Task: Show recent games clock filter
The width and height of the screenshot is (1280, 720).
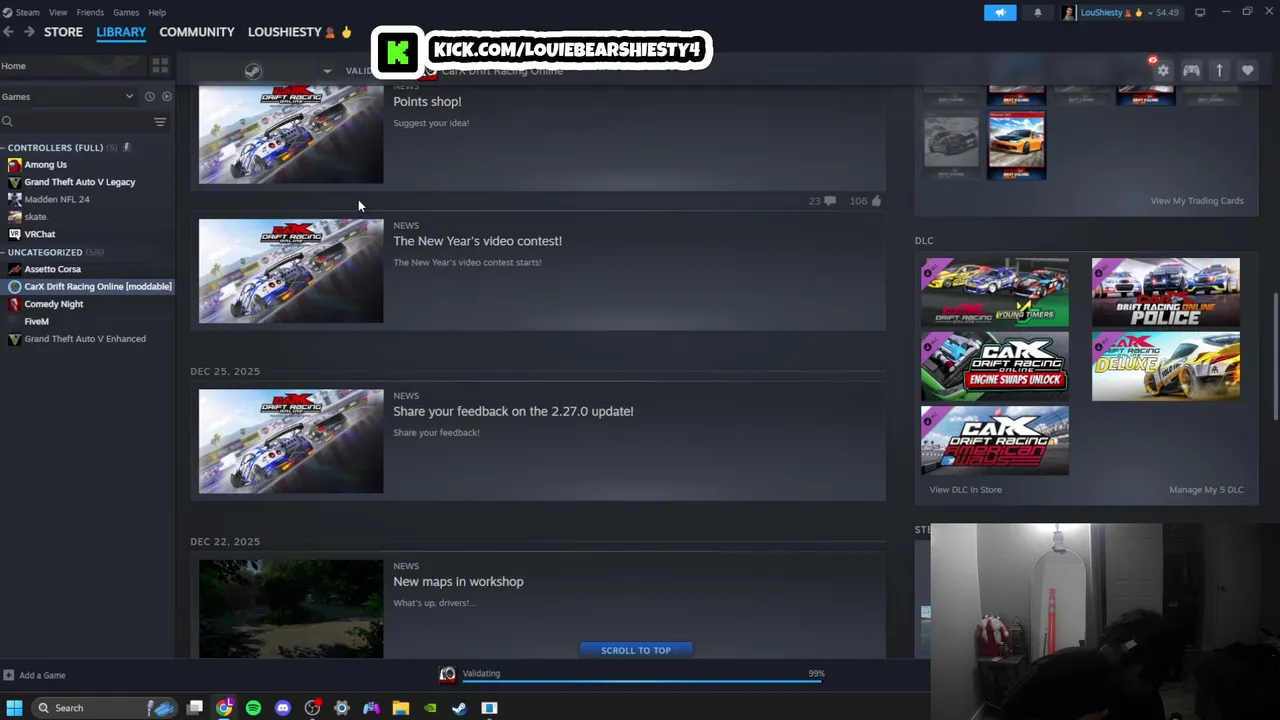Action: (x=149, y=96)
